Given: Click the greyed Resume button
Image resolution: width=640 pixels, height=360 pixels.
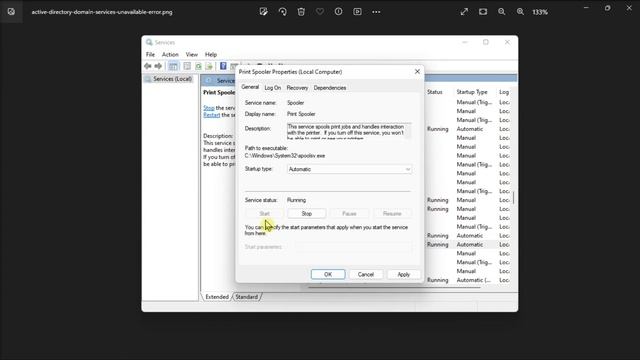Looking at the screenshot, I should [392, 213].
